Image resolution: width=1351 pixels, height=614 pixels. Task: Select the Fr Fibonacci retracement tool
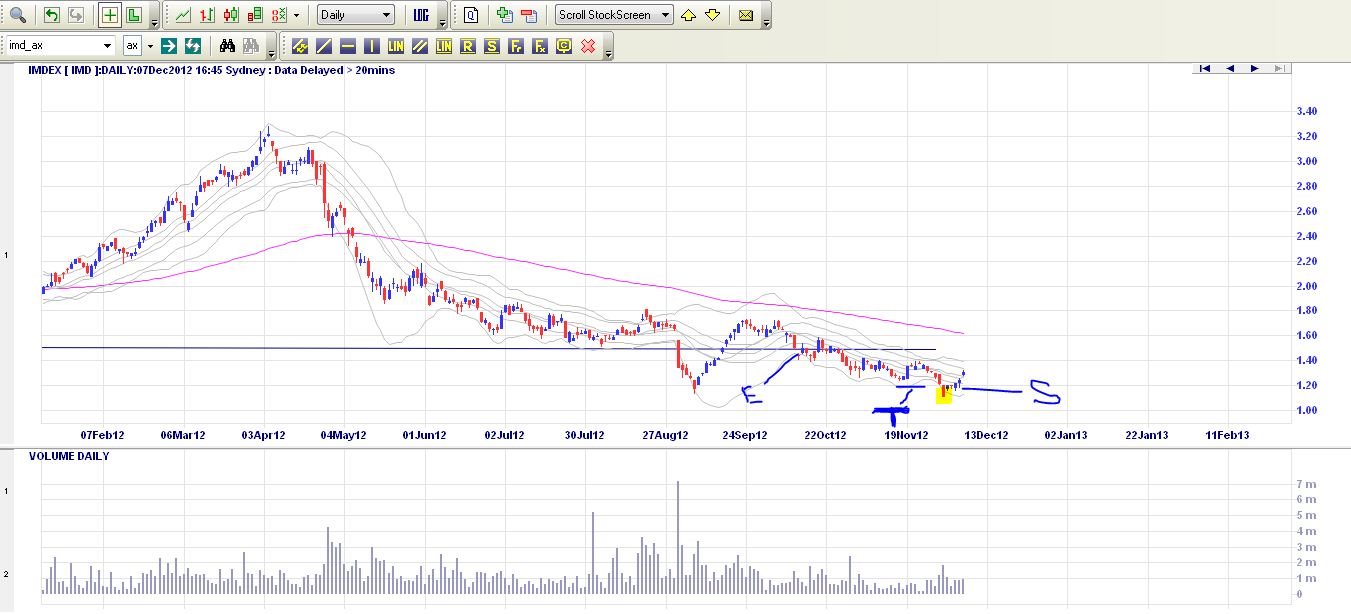[516, 45]
